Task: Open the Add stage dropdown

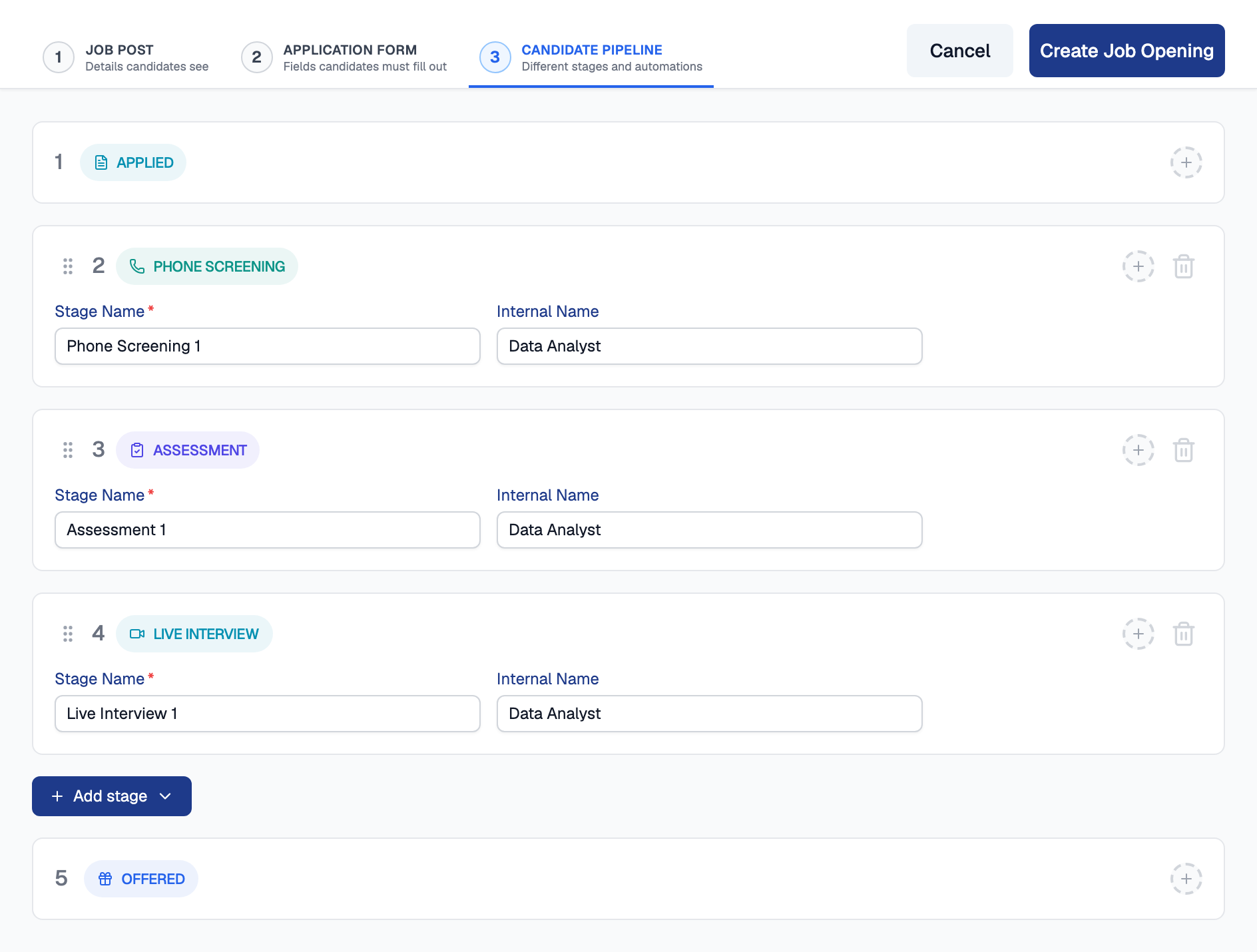Action: click(112, 796)
